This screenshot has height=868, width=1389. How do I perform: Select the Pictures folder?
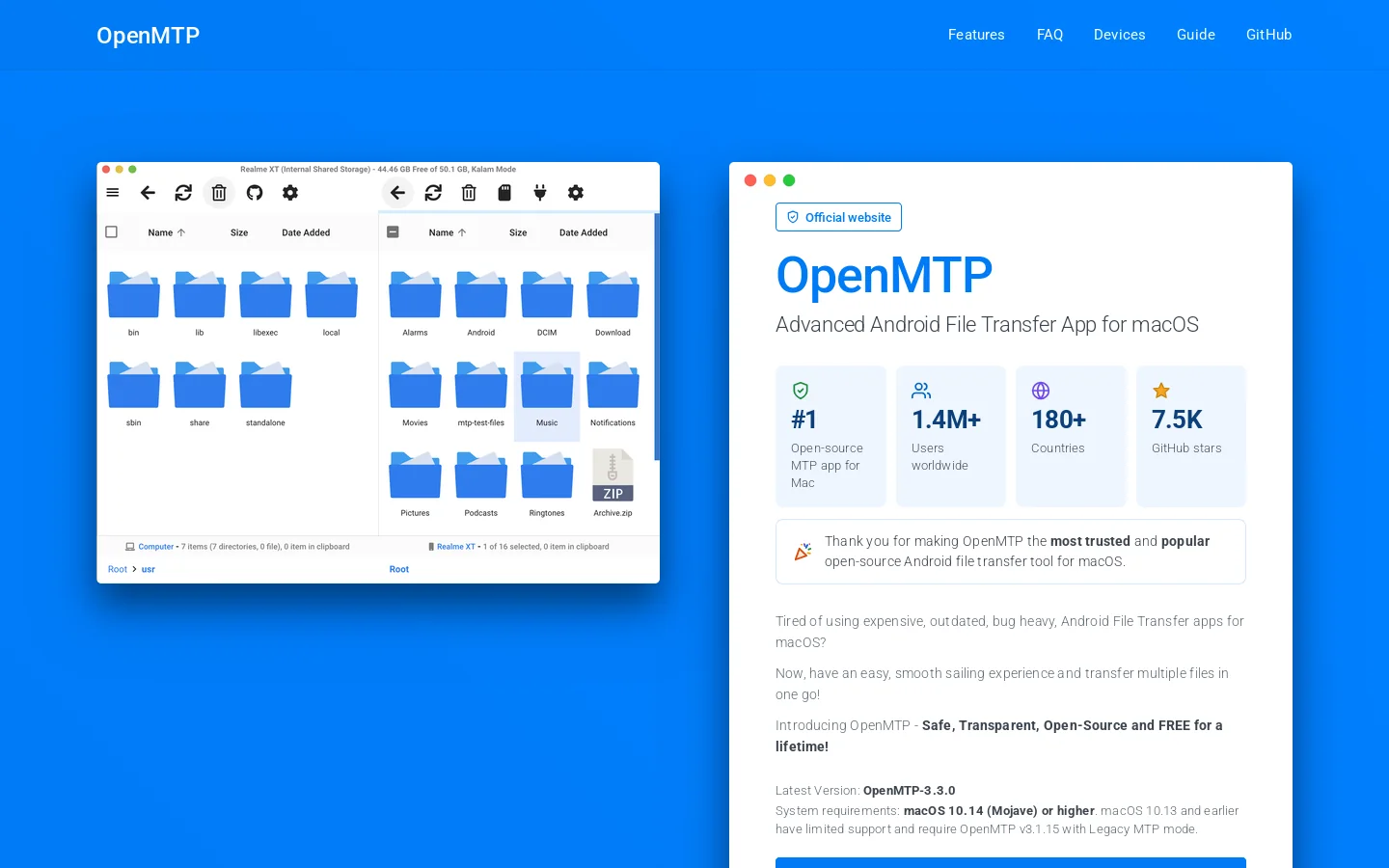tap(415, 483)
